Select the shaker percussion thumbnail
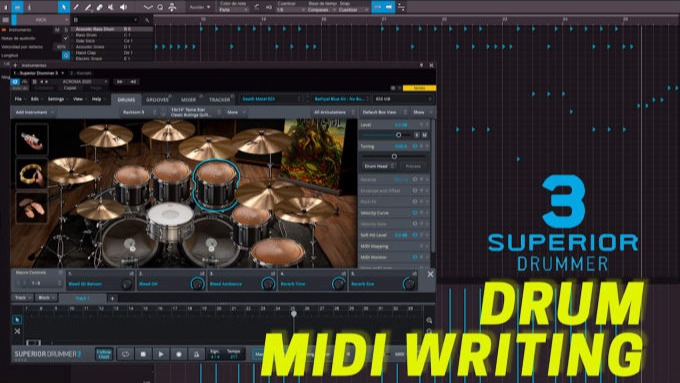 coord(32,139)
